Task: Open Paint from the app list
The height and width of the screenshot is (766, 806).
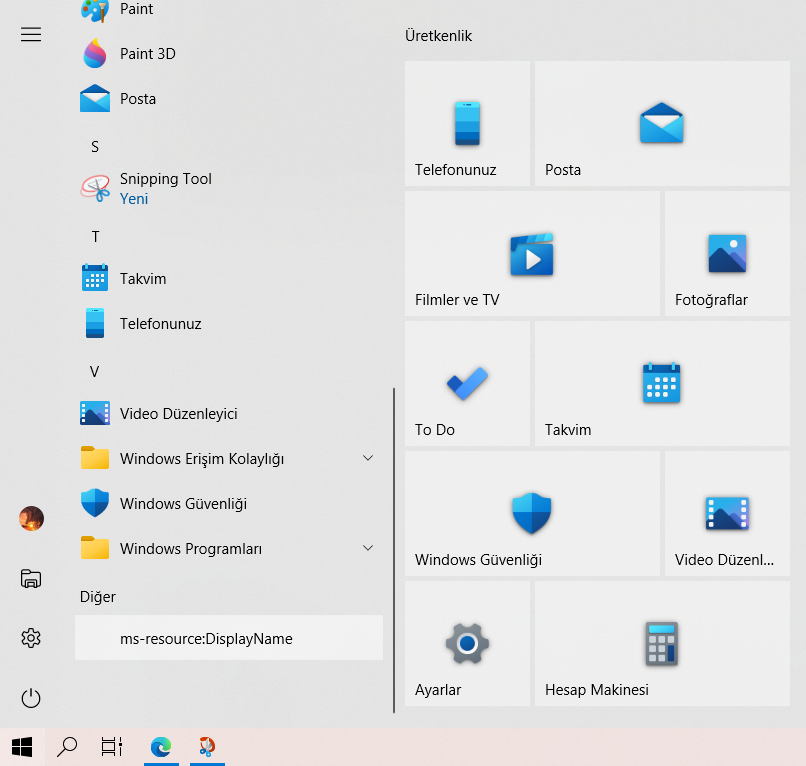Action: pyautogui.click(x=229, y=9)
